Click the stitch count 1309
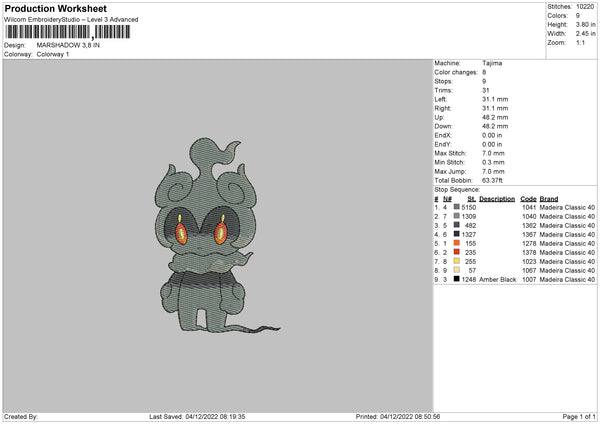Viewport: 600px width, 424px height. [469, 217]
